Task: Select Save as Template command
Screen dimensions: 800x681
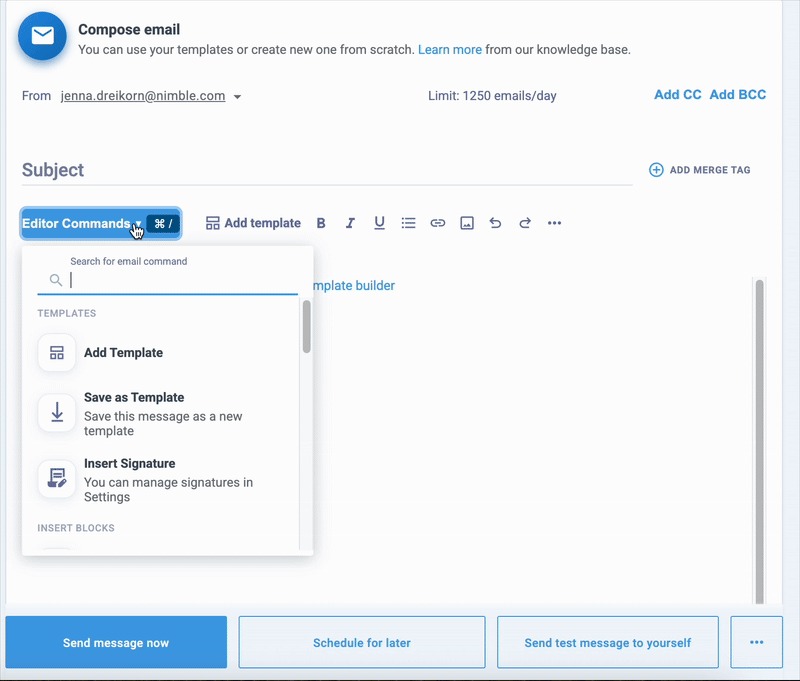Action: point(134,398)
